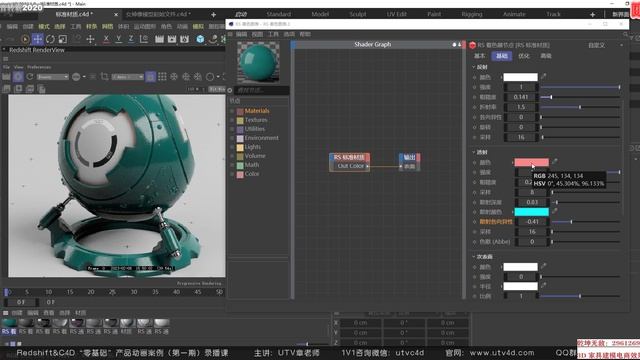Click eyedropper next to pink transmission color

[x=555, y=162]
